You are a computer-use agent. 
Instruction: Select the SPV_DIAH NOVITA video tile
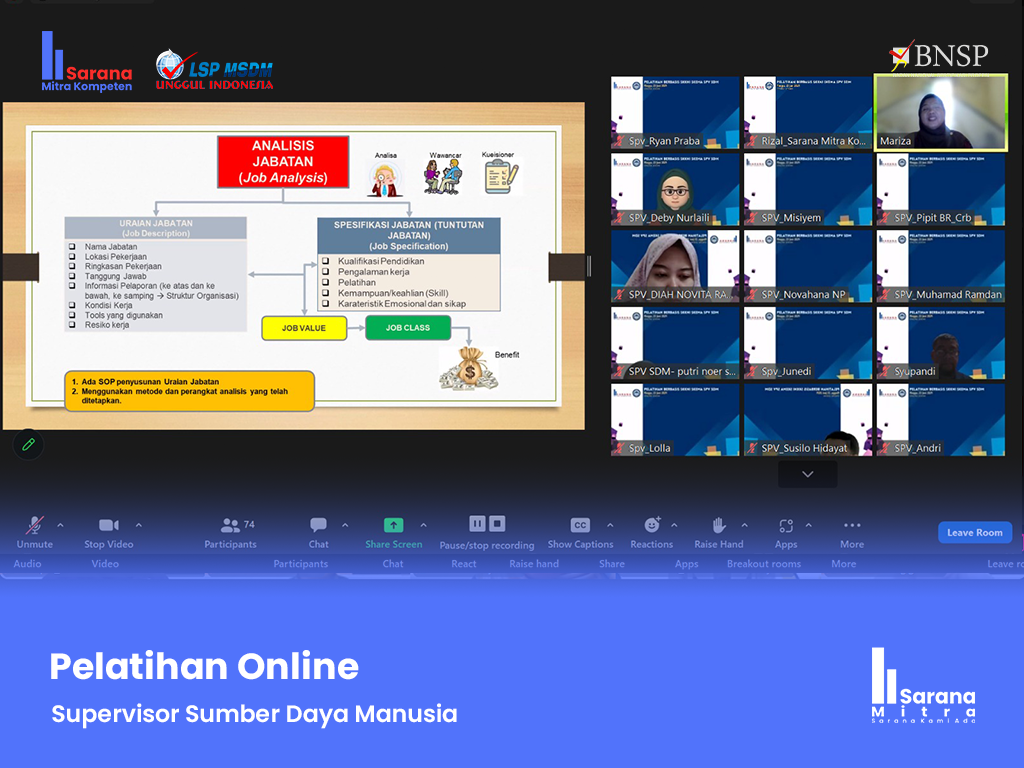pos(675,267)
